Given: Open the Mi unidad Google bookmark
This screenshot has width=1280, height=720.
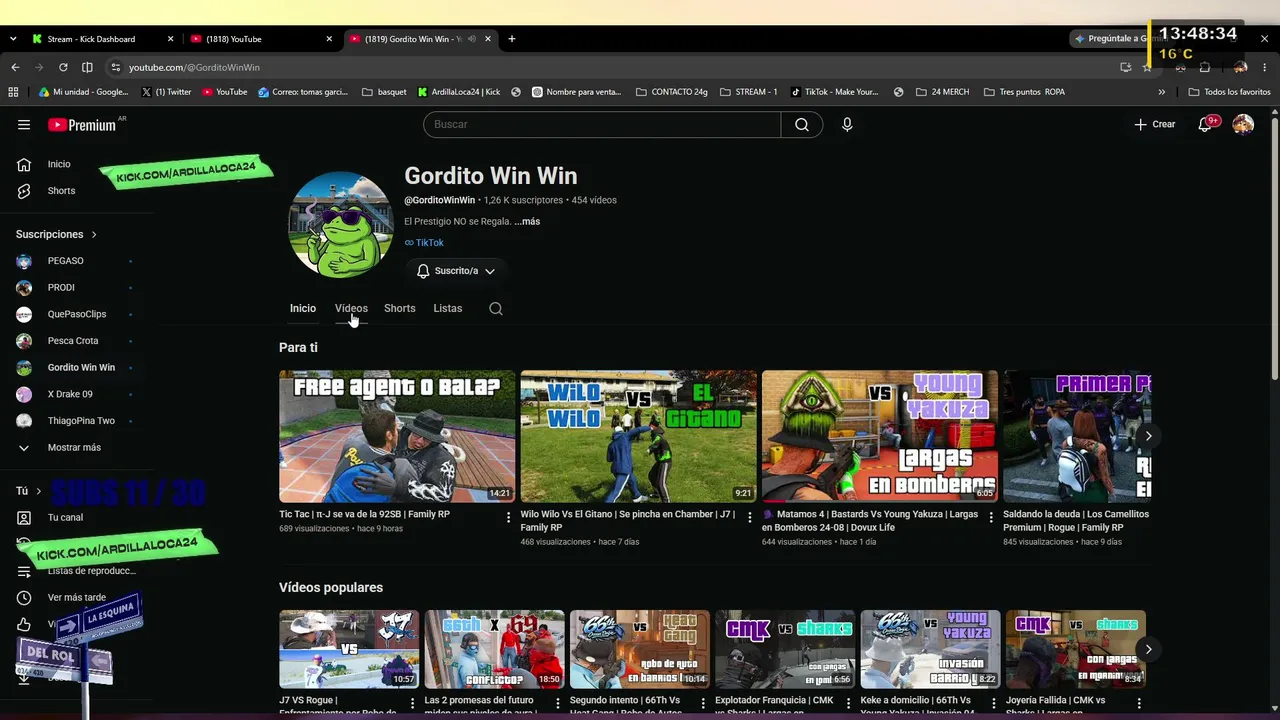Looking at the screenshot, I should pos(83,92).
